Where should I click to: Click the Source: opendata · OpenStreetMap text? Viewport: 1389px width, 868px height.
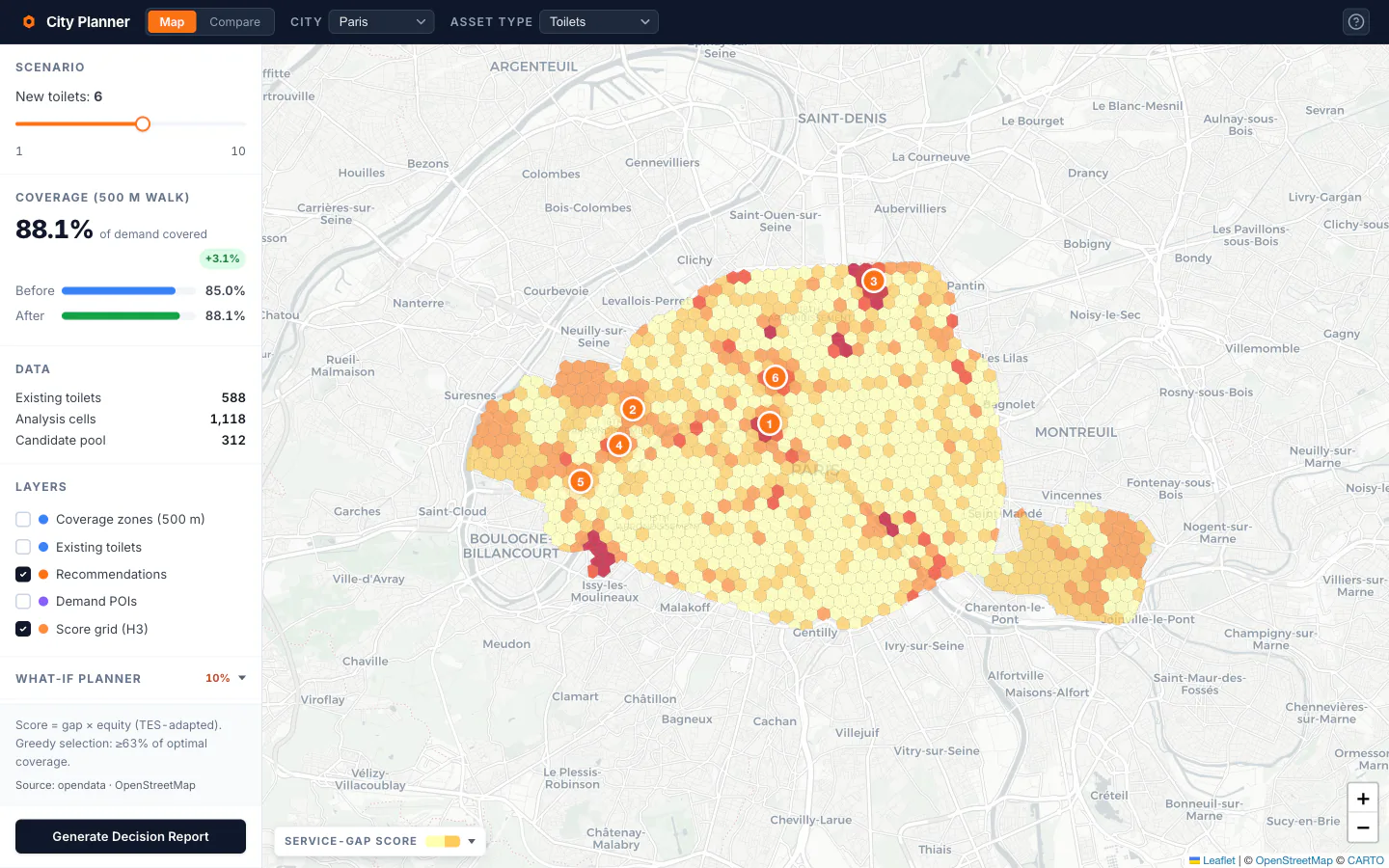pos(105,785)
